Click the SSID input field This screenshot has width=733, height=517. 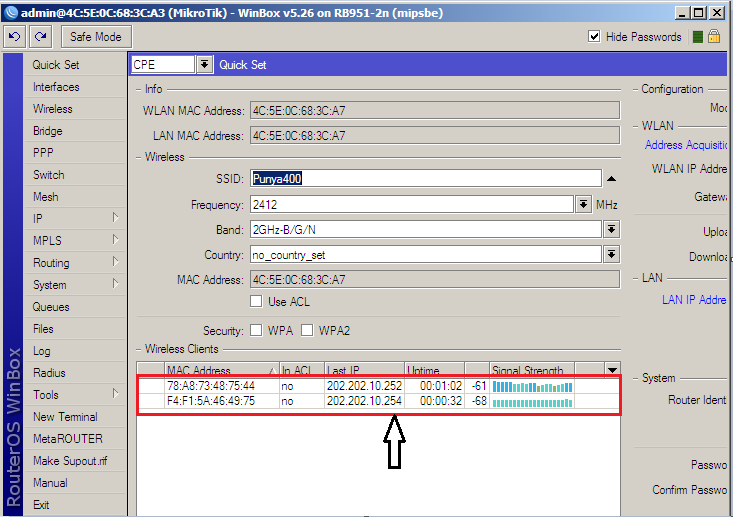point(426,179)
